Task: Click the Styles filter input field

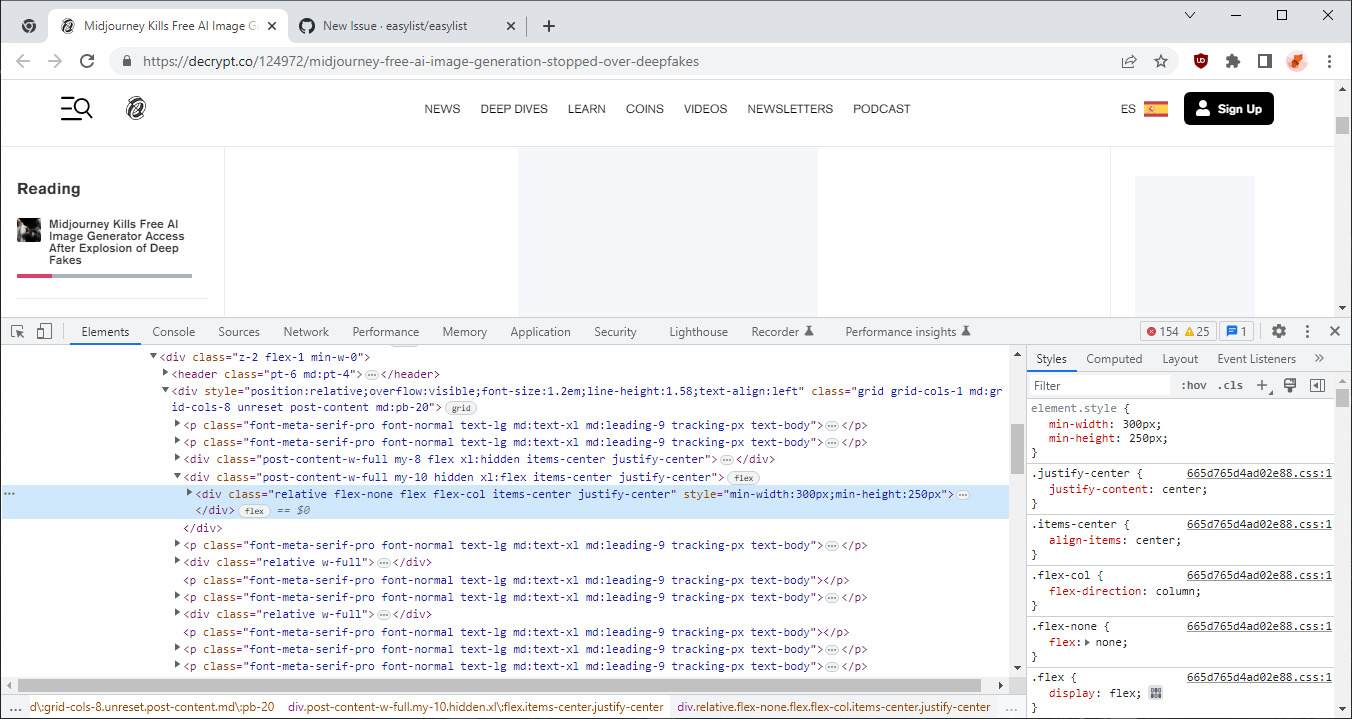Action: point(1100,385)
